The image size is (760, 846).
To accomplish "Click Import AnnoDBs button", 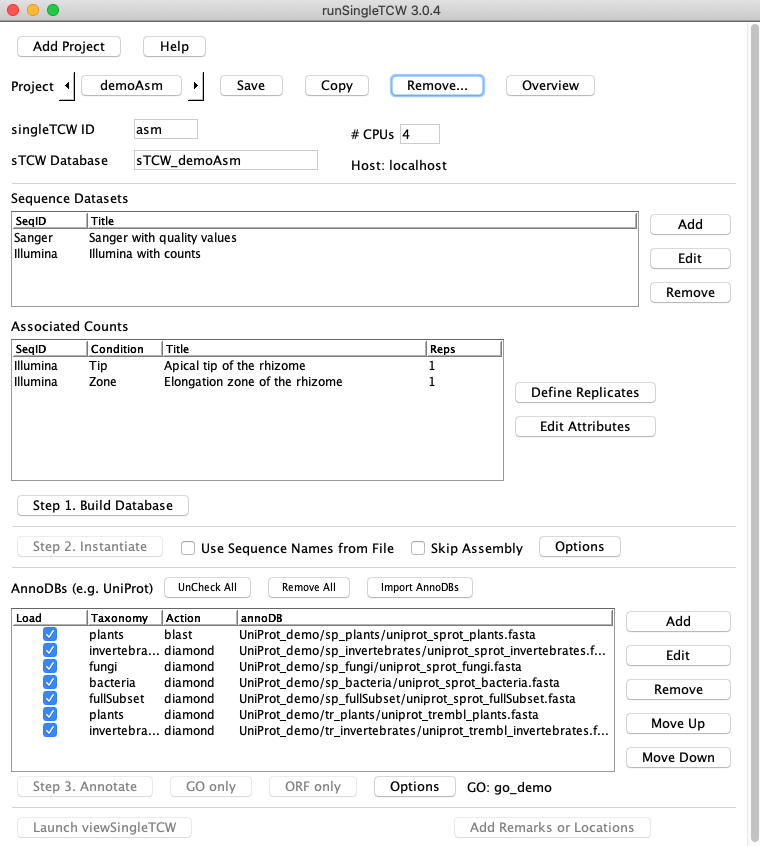I will [x=420, y=587].
